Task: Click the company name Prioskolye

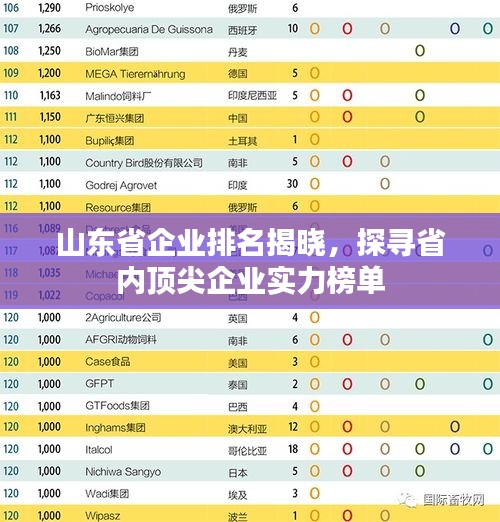Action: click(110, 7)
